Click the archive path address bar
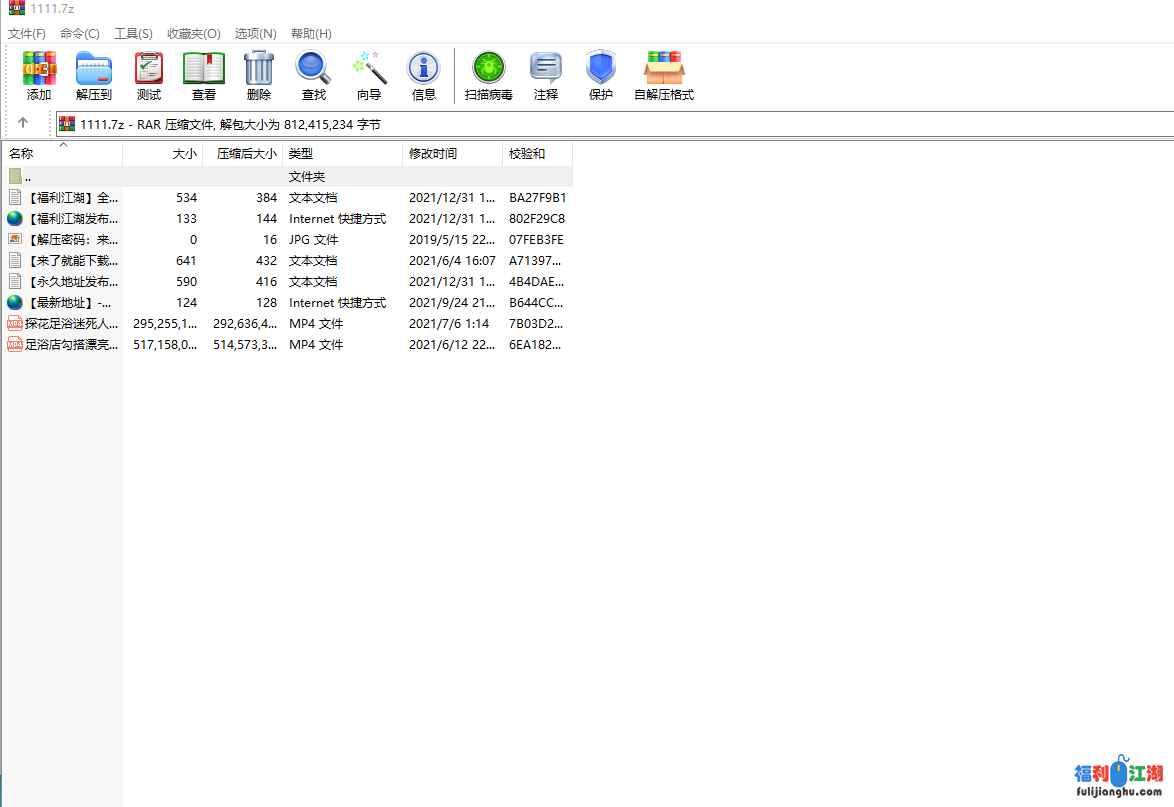This screenshot has height=807, width=1174. [600, 124]
